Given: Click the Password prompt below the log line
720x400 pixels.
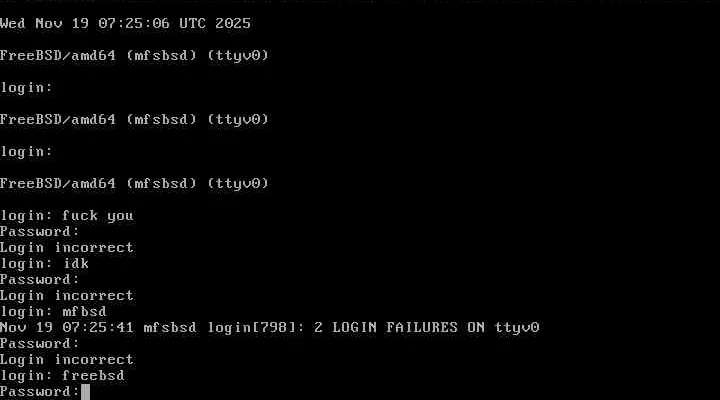Looking at the screenshot, I should tap(39, 343).
